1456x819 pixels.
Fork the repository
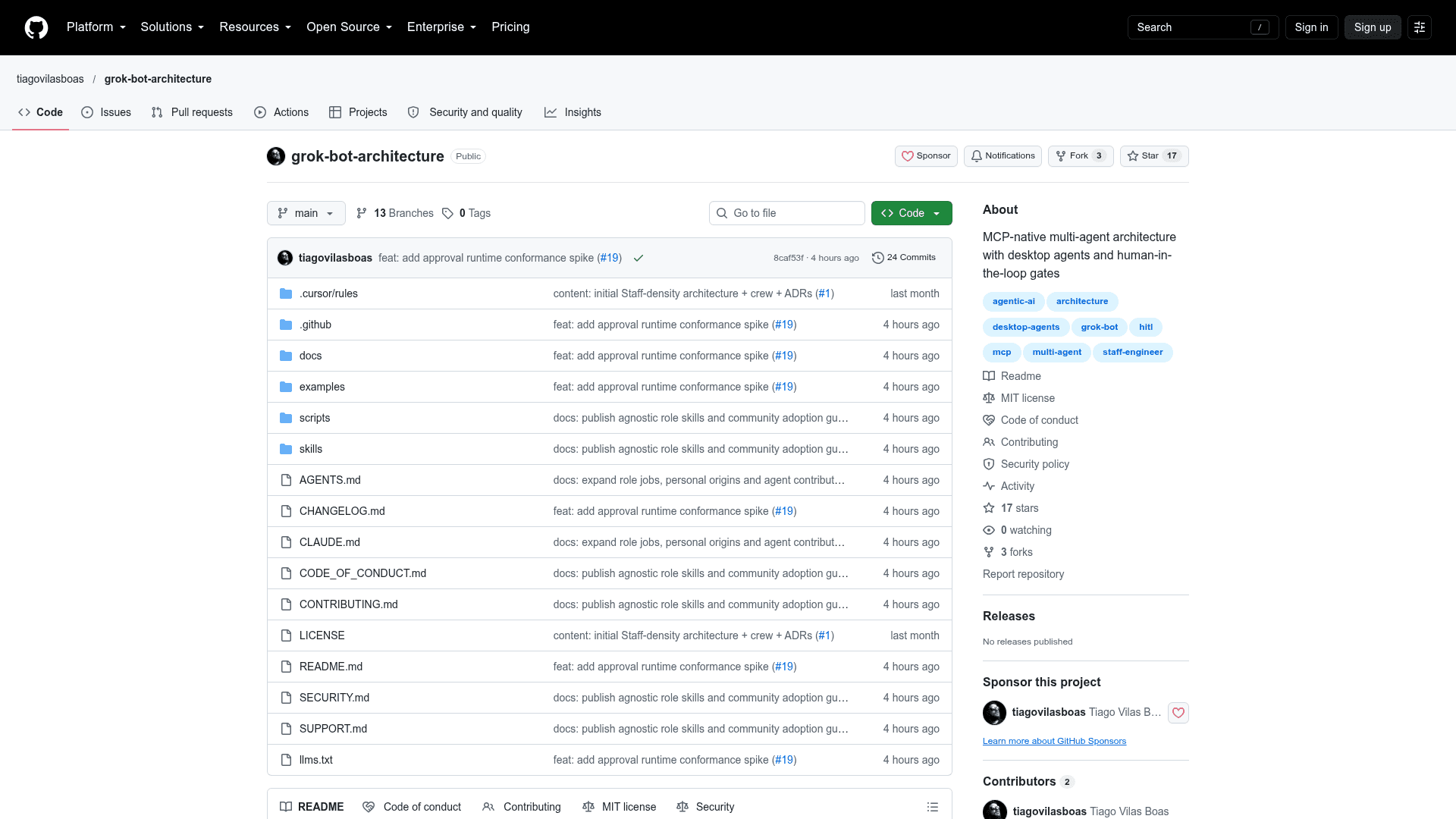(1081, 156)
